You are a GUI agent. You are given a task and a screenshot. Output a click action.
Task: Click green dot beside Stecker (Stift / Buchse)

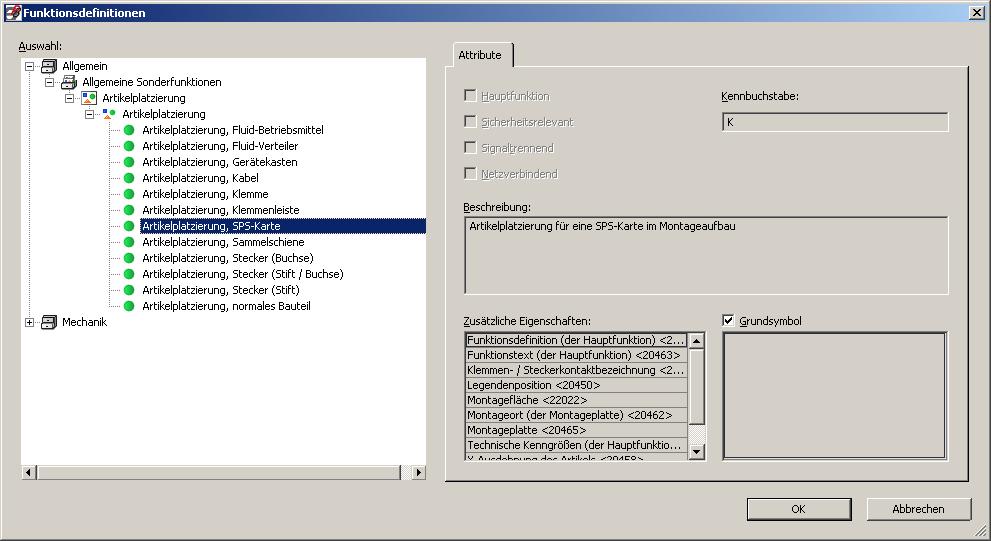pos(129,274)
